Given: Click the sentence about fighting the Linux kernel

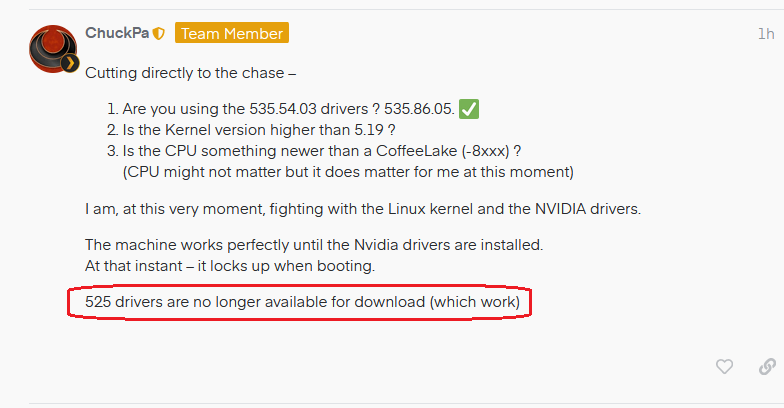Looking at the screenshot, I should (x=363, y=208).
